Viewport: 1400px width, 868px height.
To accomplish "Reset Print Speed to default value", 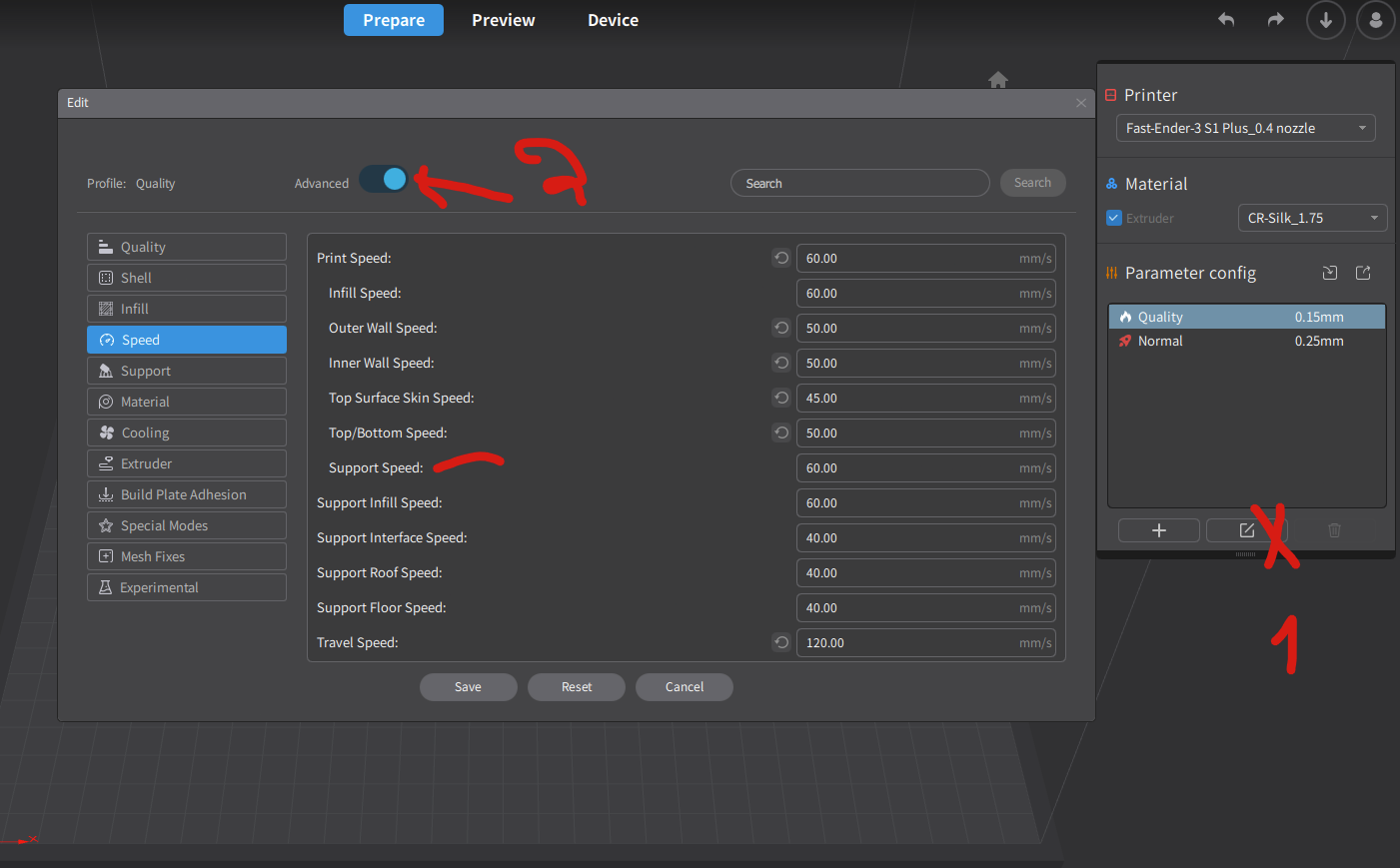I will 781,258.
